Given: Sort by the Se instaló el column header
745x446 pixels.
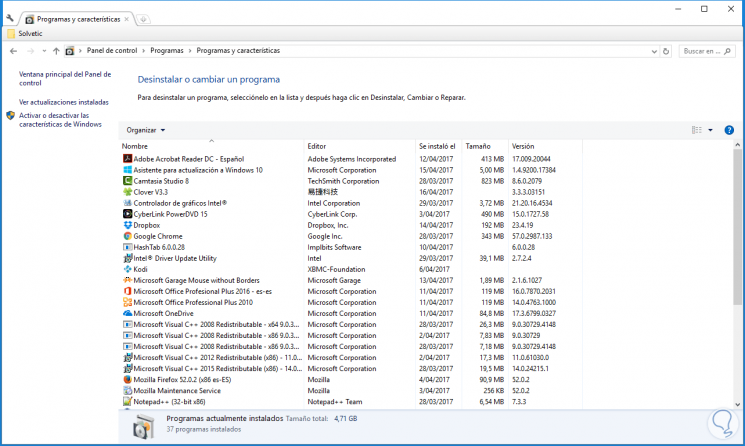Looking at the screenshot, I should coord(439,146).
